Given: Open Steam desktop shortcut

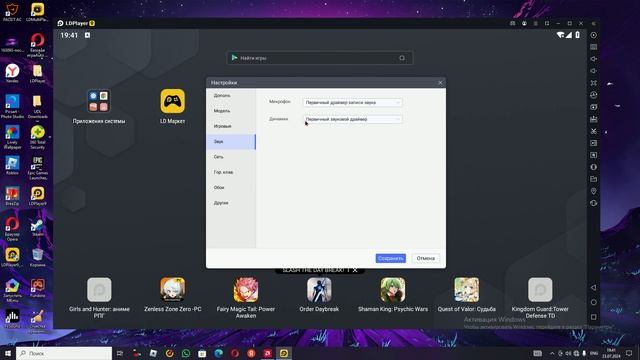Looking at the screenshot, I should (37, 227).
